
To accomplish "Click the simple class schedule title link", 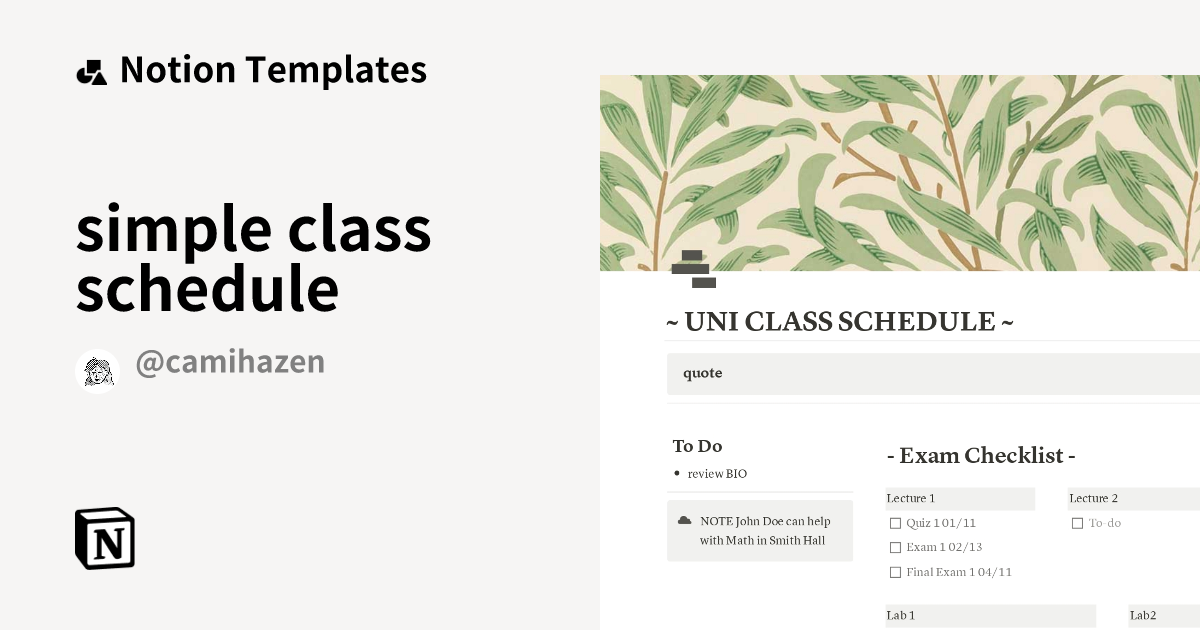I will 253,258.
